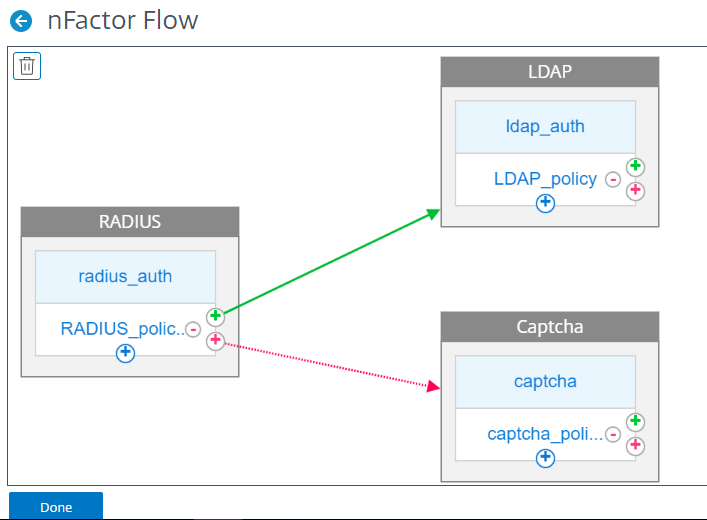This screenshot has width=707, height=520.
Task: Click red plus beside LDAP_policy
Action: 635,191
